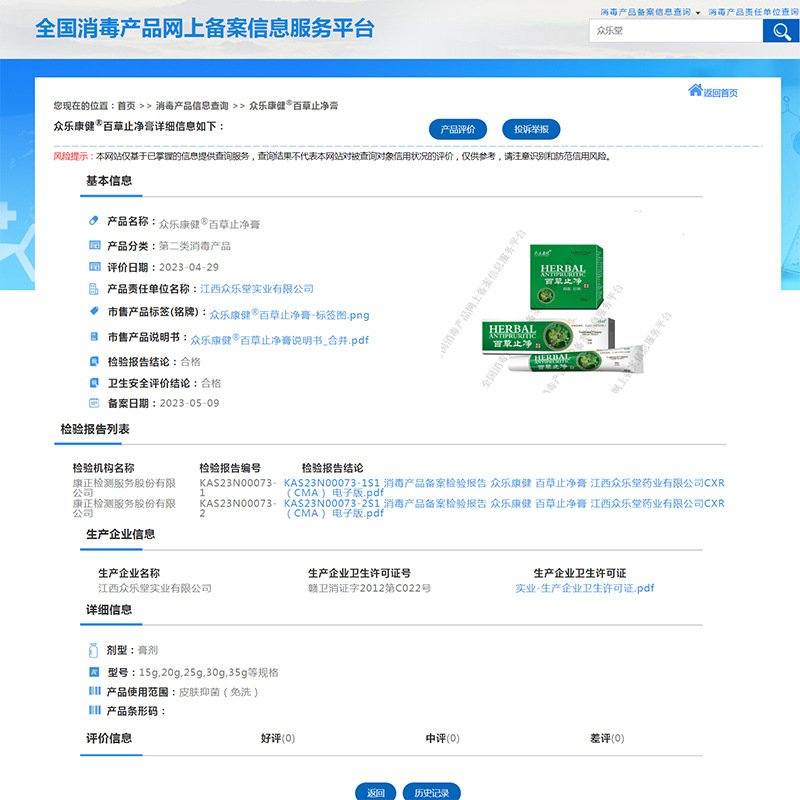Click the 检验报告编号 column header
The image size is (800, 800).
pyautogui.click(x=230, y=468)
